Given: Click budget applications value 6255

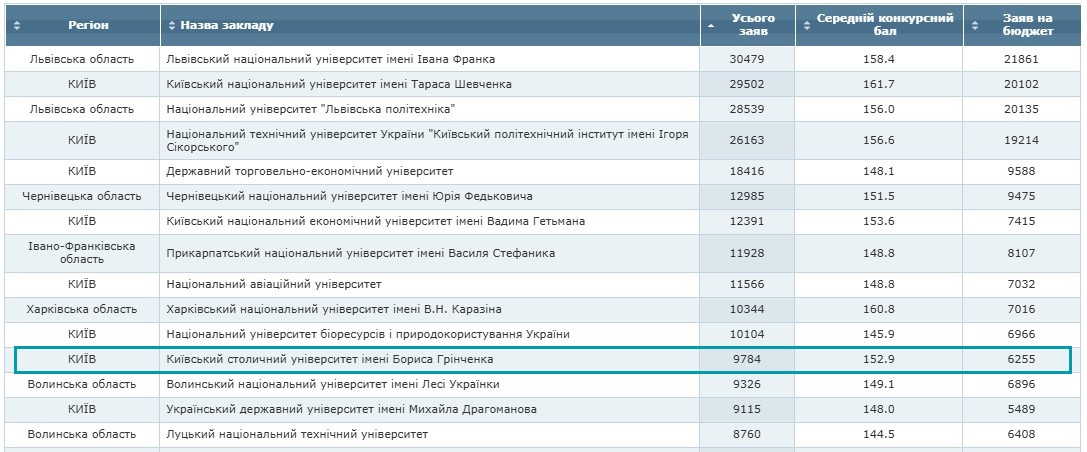Looking at the screenshot, I should (1021, 359).
